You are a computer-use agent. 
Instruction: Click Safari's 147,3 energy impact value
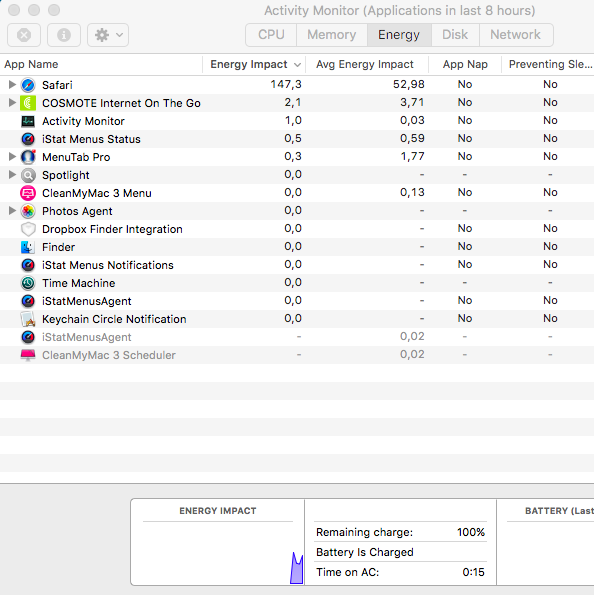pyautogui.click(x=286, y=84)
